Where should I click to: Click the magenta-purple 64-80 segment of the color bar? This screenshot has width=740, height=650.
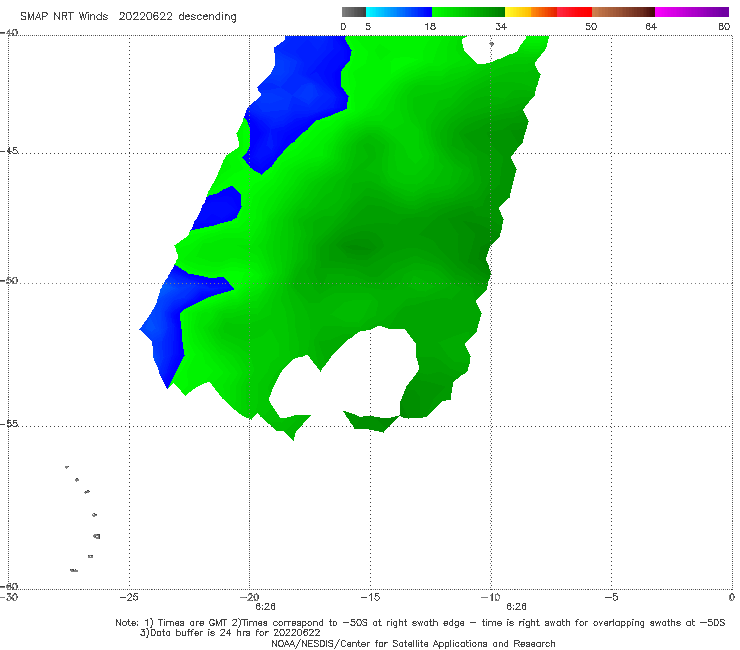692,12
